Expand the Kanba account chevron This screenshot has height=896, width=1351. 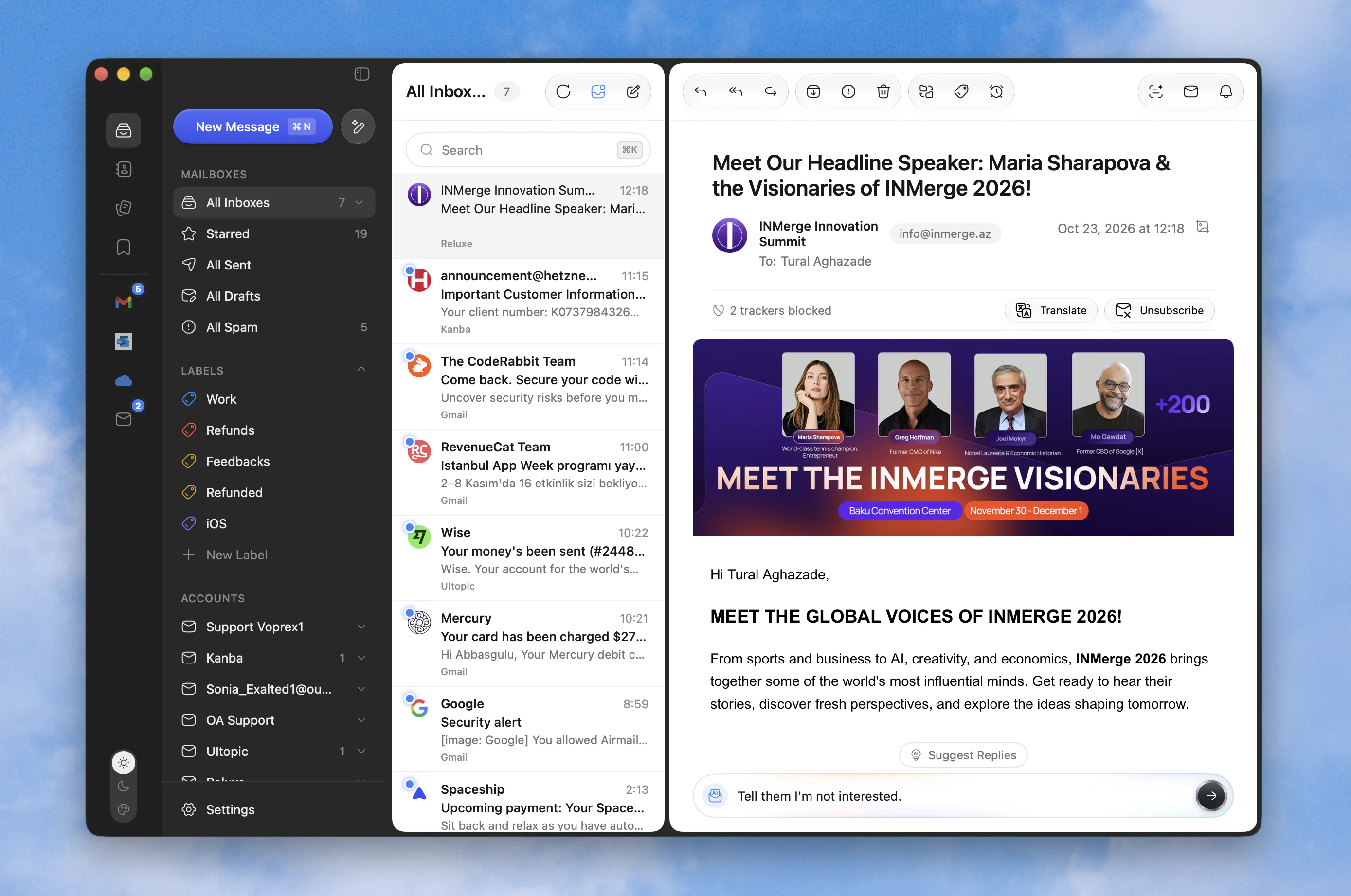click(361, 658)
